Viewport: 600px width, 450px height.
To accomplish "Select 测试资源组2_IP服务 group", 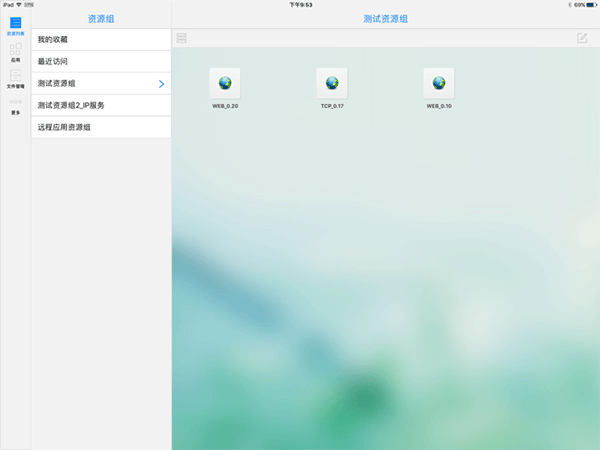I will click(101, 105).
